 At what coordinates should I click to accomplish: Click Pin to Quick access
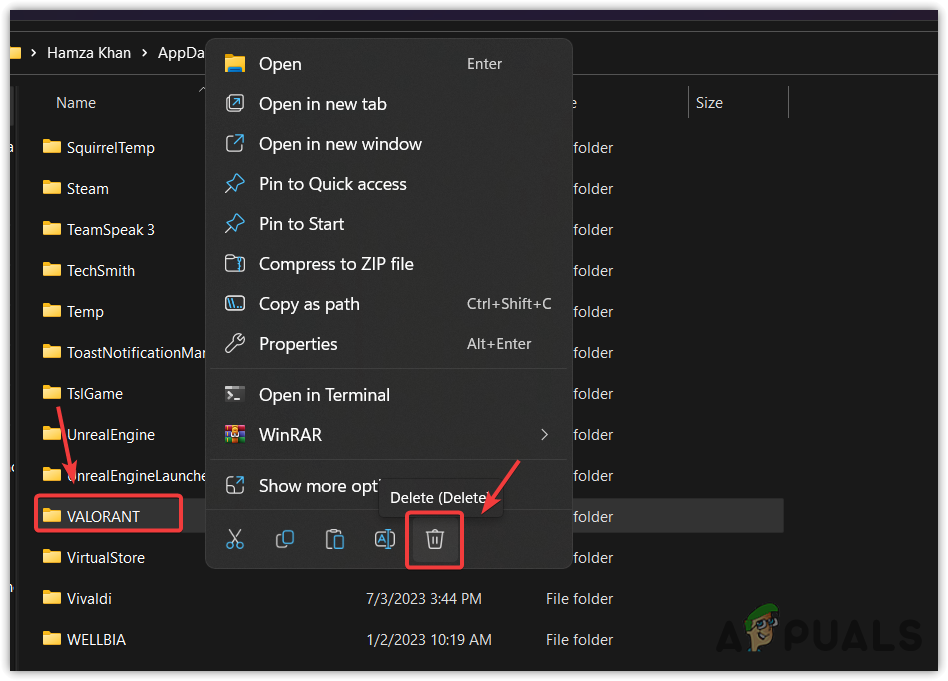[x=332, y=184]
